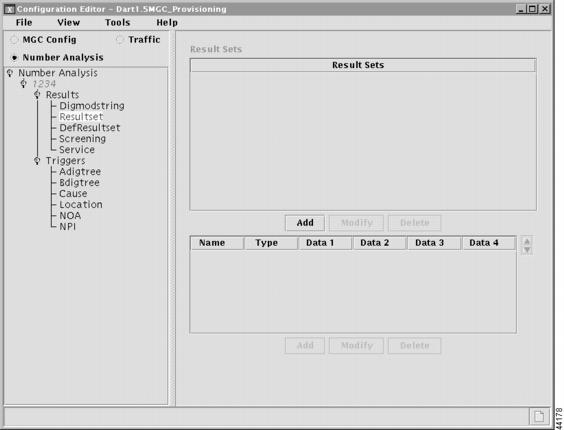The height and width of the screenshot is (430, 564).
Task: Select 1234 in the tree
Action: click(x=44, y=84)
